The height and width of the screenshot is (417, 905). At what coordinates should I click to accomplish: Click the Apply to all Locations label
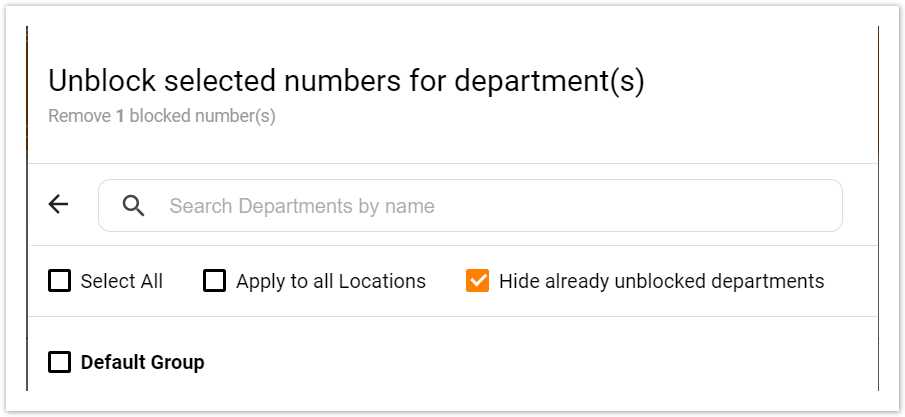click(331, 281)
